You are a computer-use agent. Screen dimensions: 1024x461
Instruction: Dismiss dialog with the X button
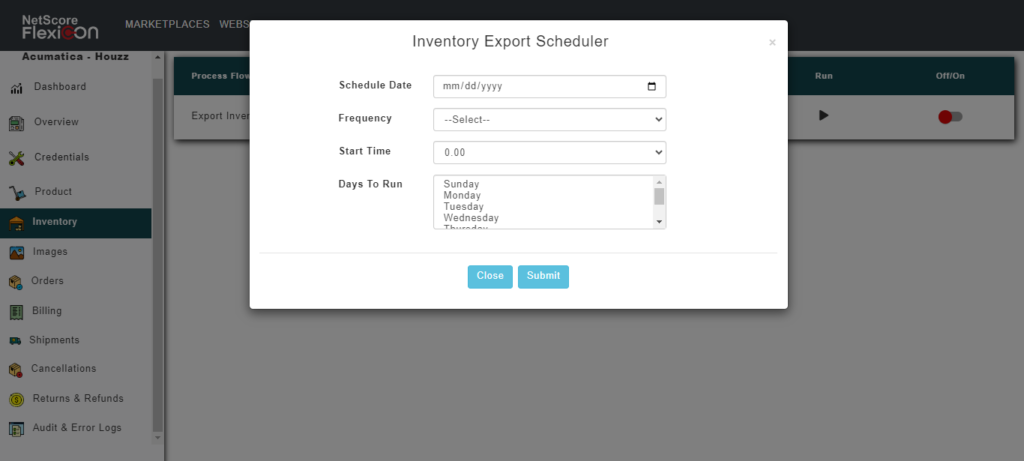(x=772, y=43)
